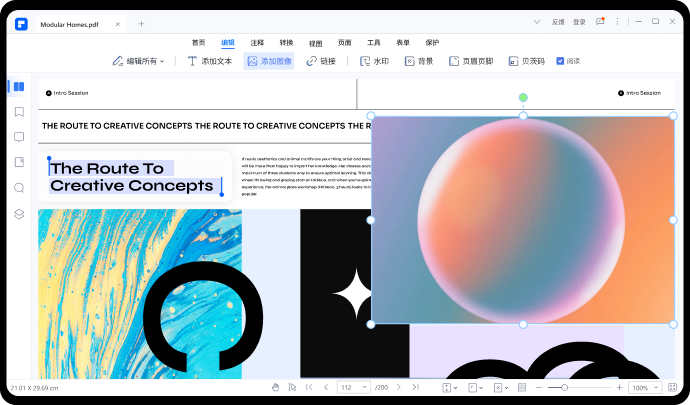Toggle the 阅读 checkbox

(560, 61)
